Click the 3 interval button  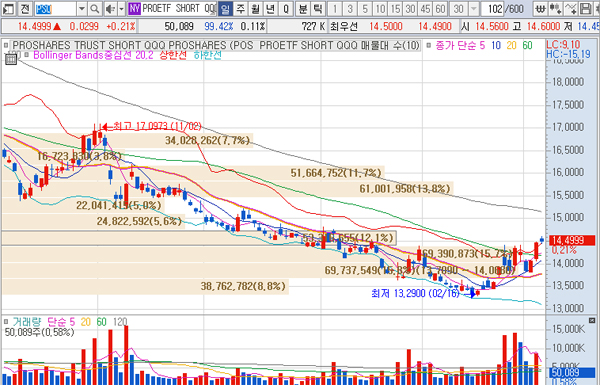(350, 8)
